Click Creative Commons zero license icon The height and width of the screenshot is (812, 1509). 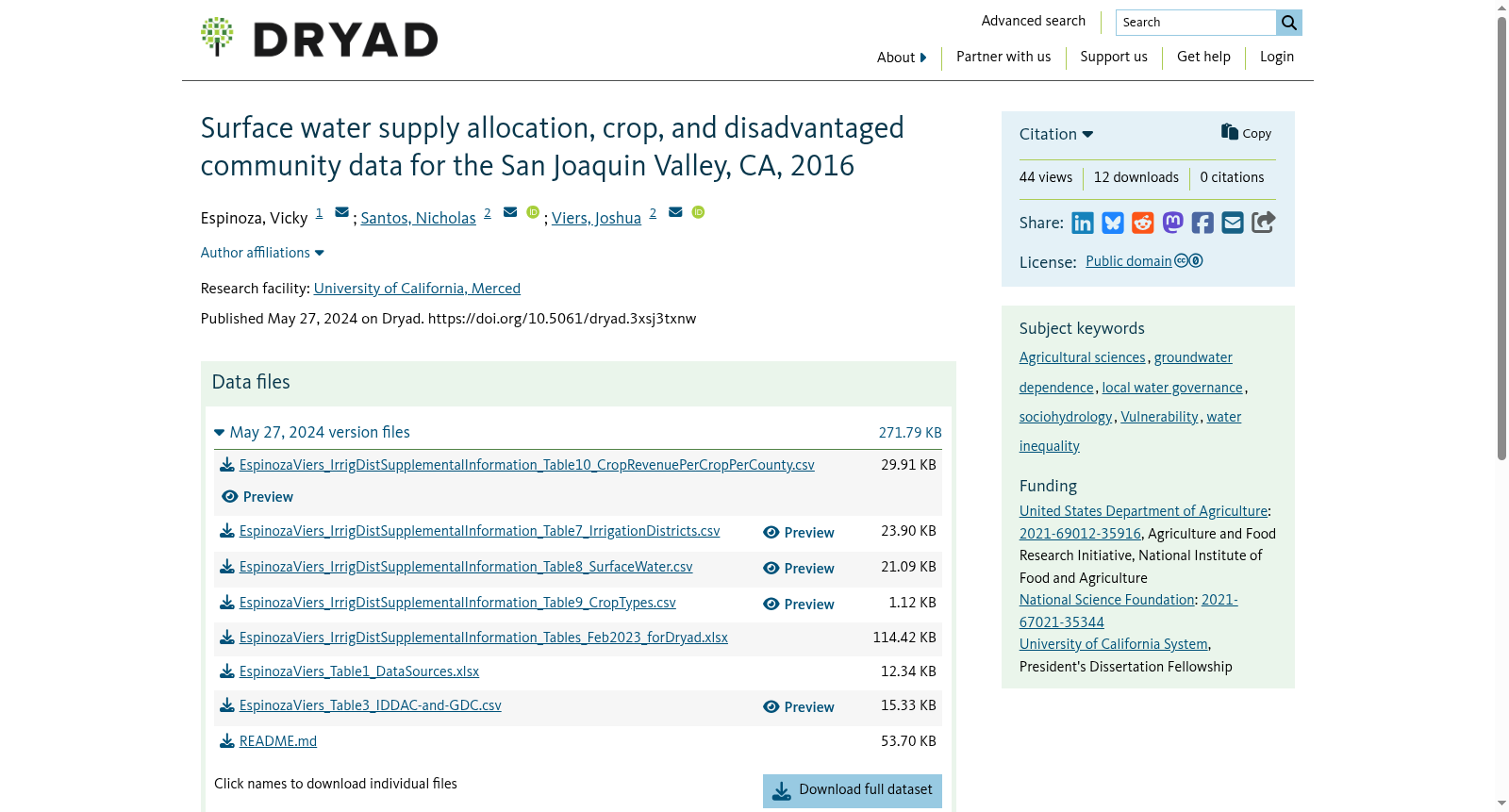click(1188, 261)
